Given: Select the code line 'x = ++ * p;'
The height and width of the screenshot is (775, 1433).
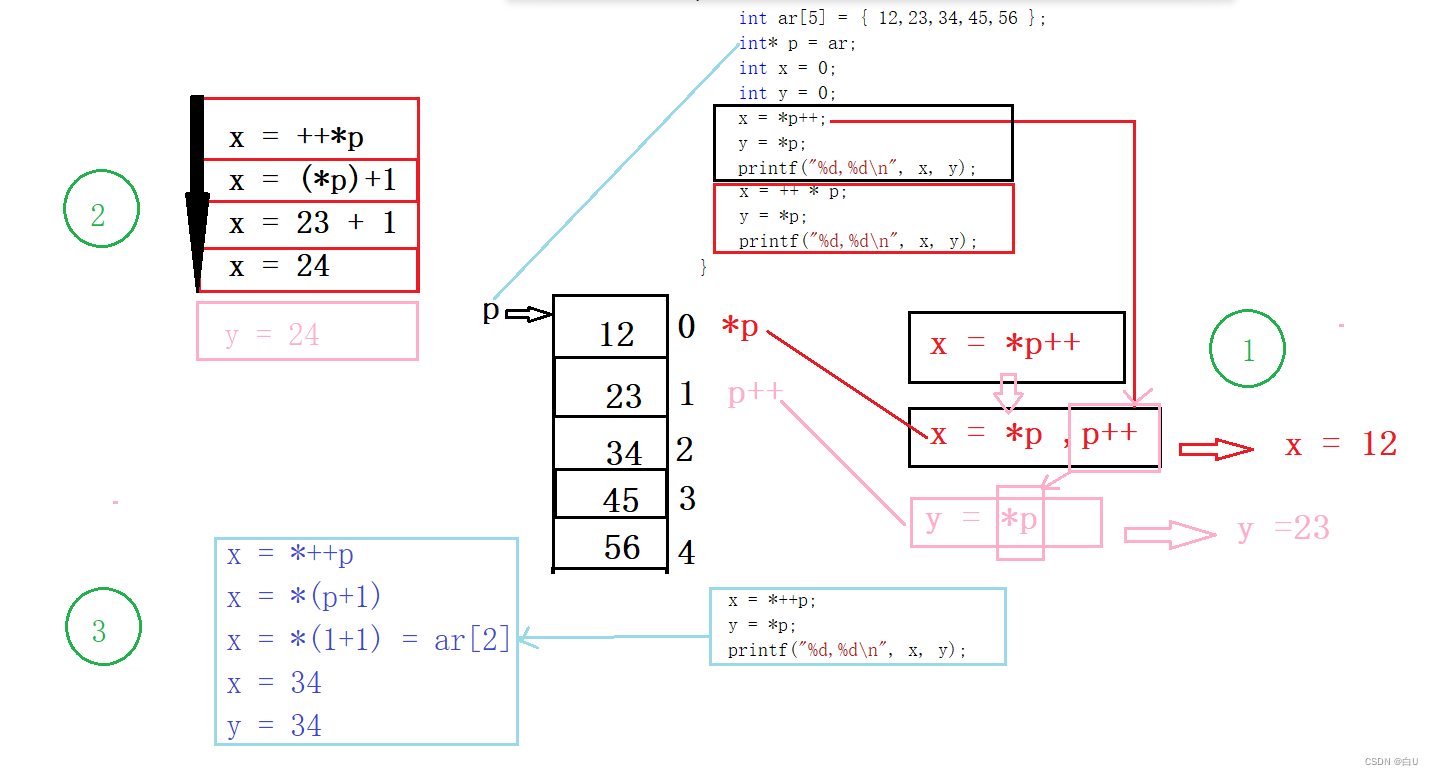Looking at the screenshot, I should coord(793,192).
